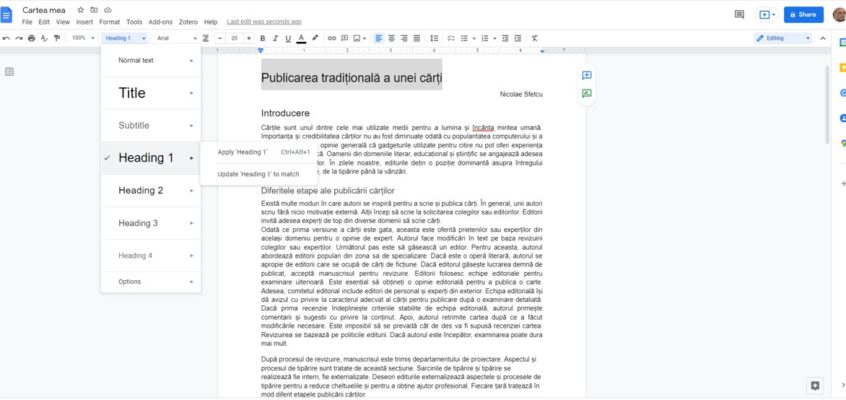Show the document outline
846x400 pixels.
tap(9, 72)
